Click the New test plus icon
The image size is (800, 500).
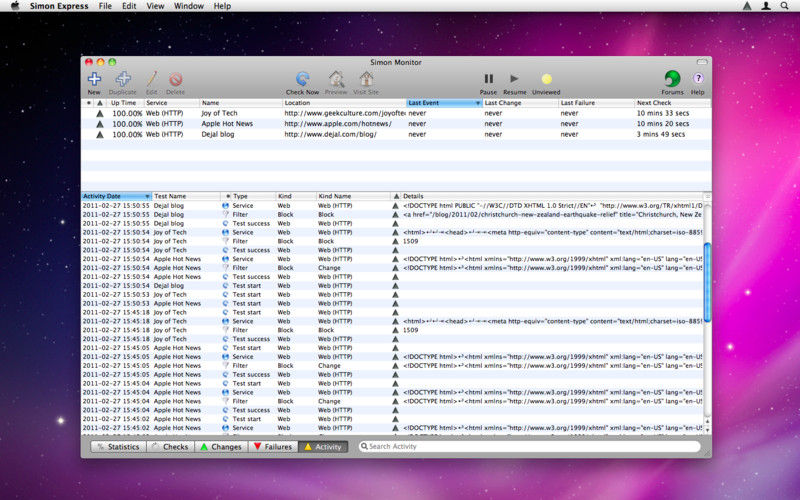click(94, 79)
